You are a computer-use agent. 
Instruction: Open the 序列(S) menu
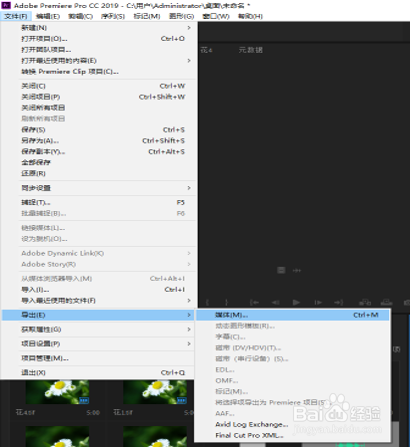[113, 16]
